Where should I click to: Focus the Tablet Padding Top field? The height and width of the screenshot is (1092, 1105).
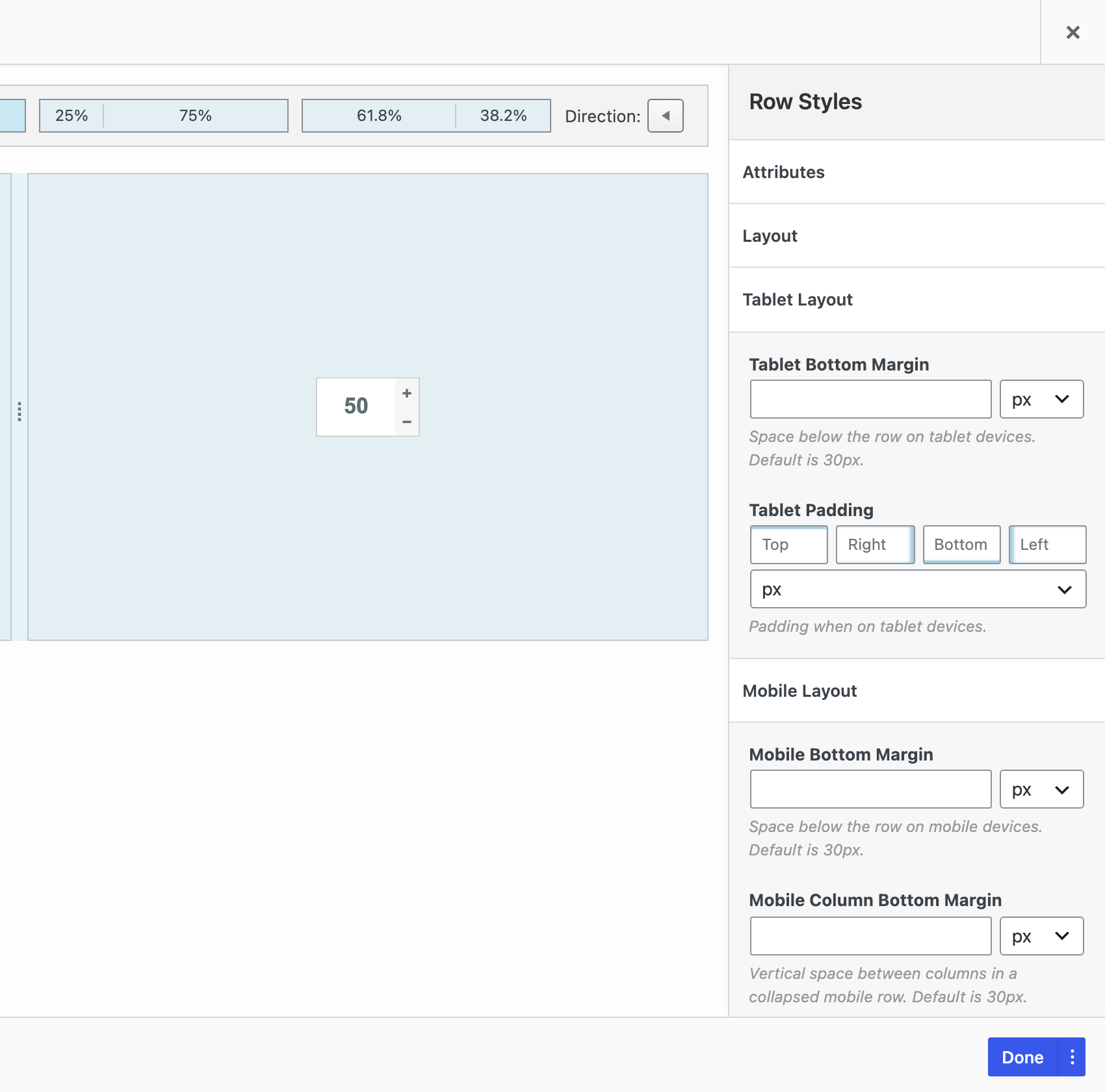(789, 545)
